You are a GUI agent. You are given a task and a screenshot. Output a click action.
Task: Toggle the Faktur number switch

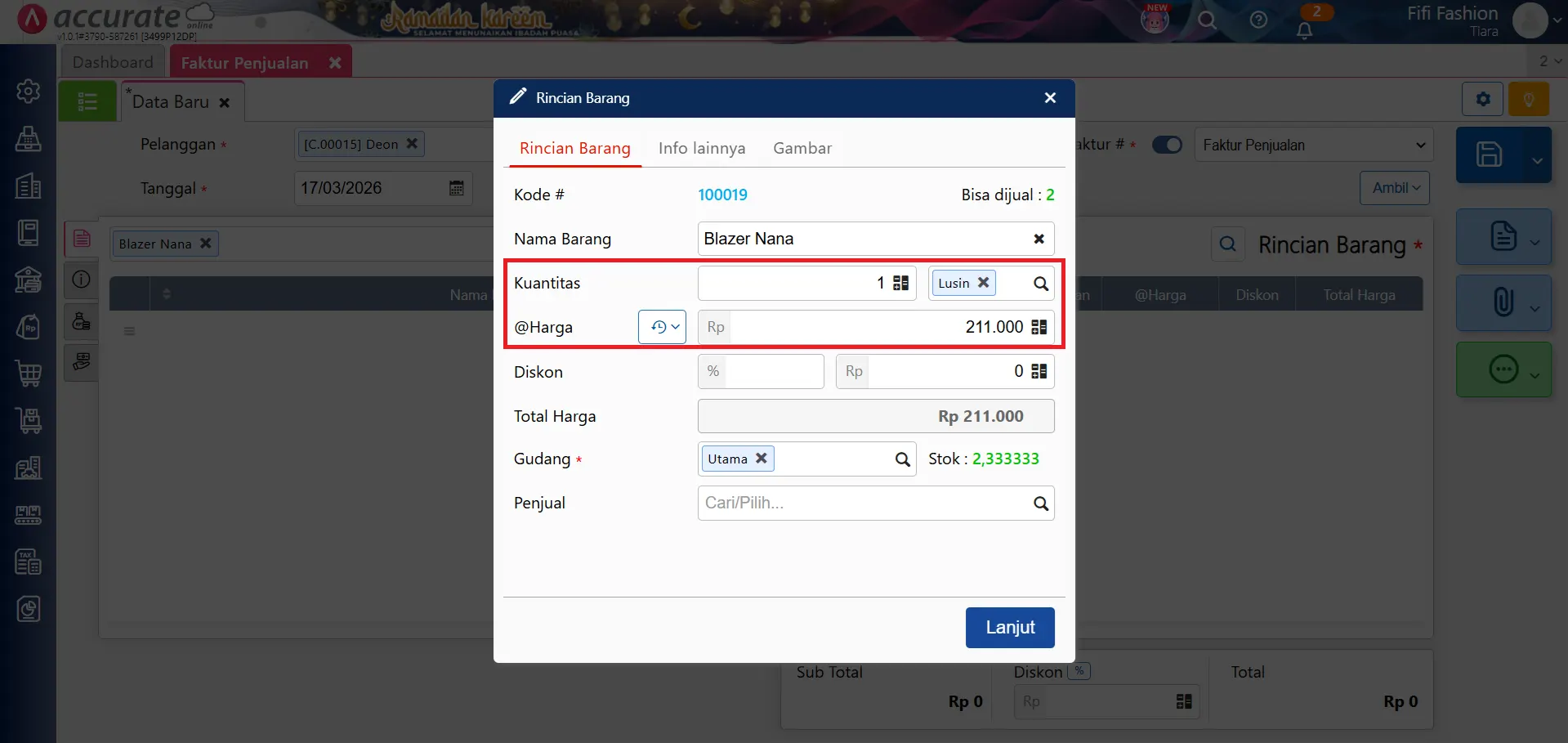(1167, 145)
